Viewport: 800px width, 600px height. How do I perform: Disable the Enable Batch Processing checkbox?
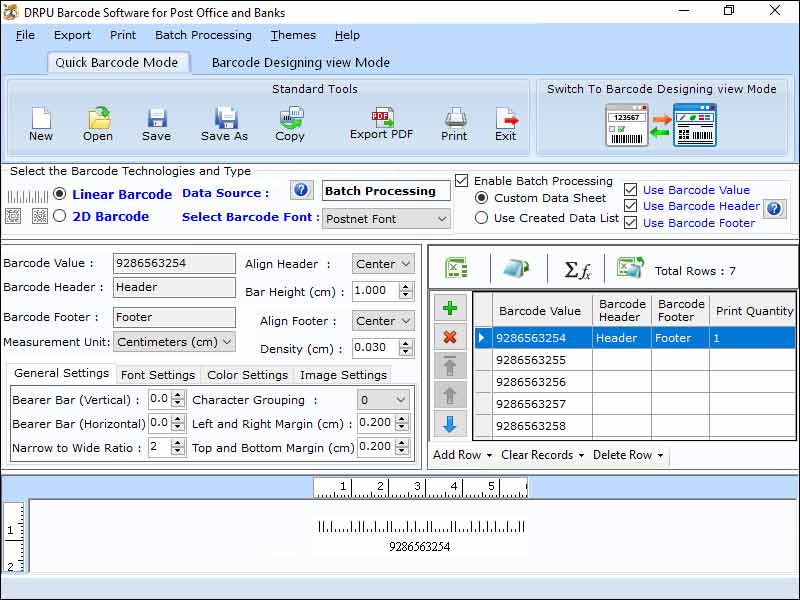[x=462, y=181]
